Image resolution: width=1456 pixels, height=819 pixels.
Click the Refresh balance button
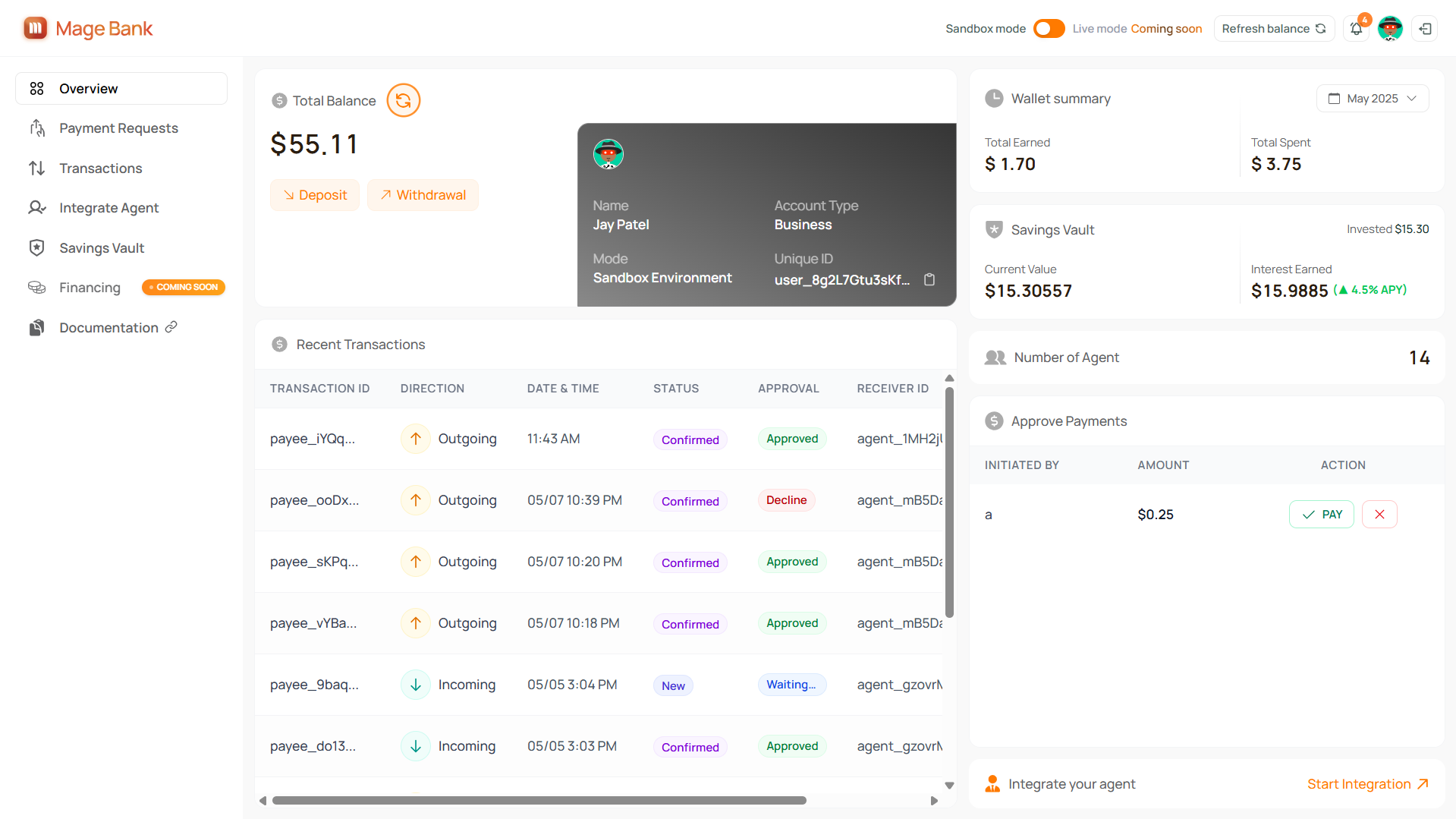click(x=1274, y=29)
